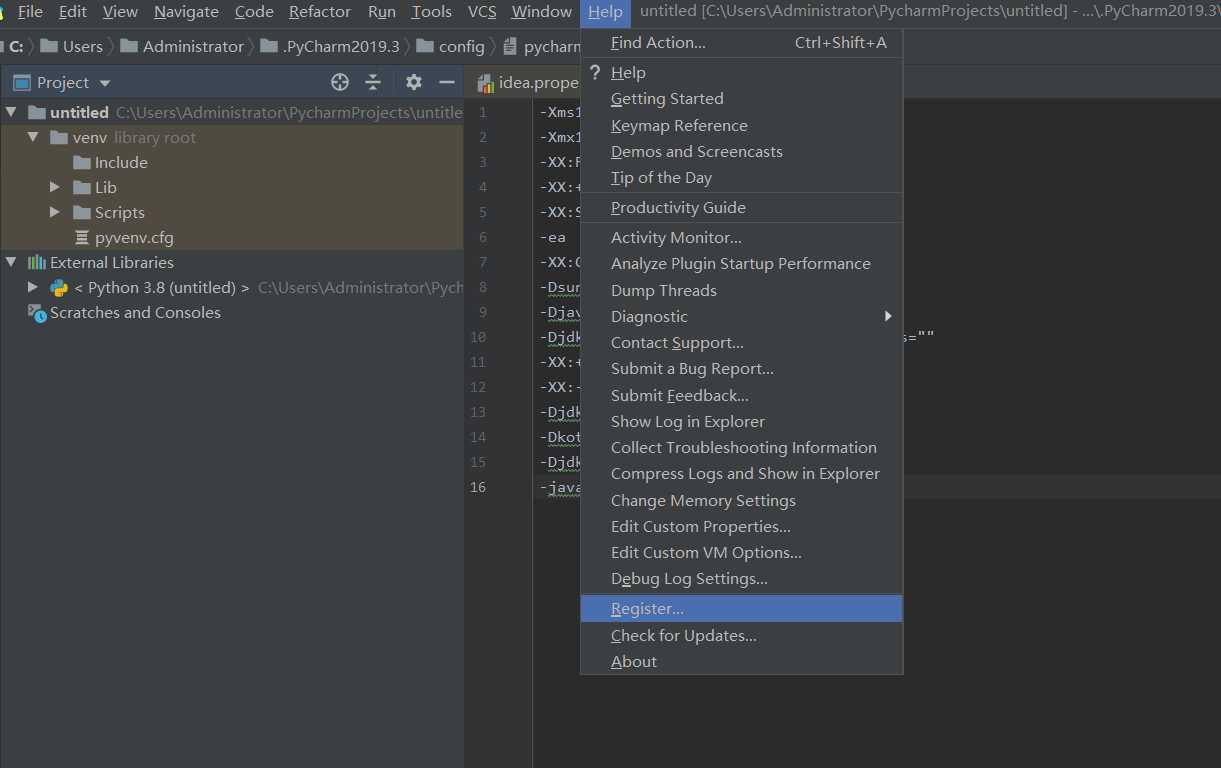1221x768 pixels.
Task: Choose Compress Logs and Show in Explorer
Action: click(741, 473)
